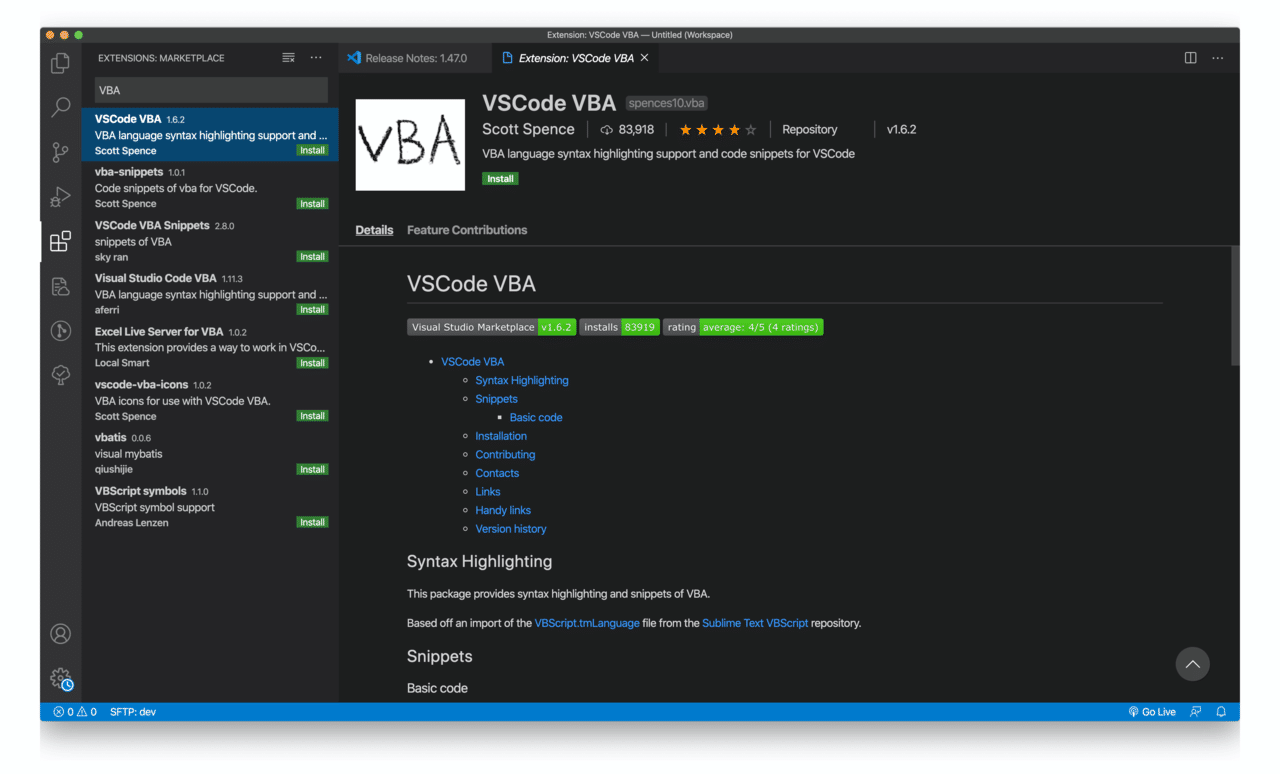Select the VBScript symbols extension row
1280x774 pixels.
(x=210, y=506)
